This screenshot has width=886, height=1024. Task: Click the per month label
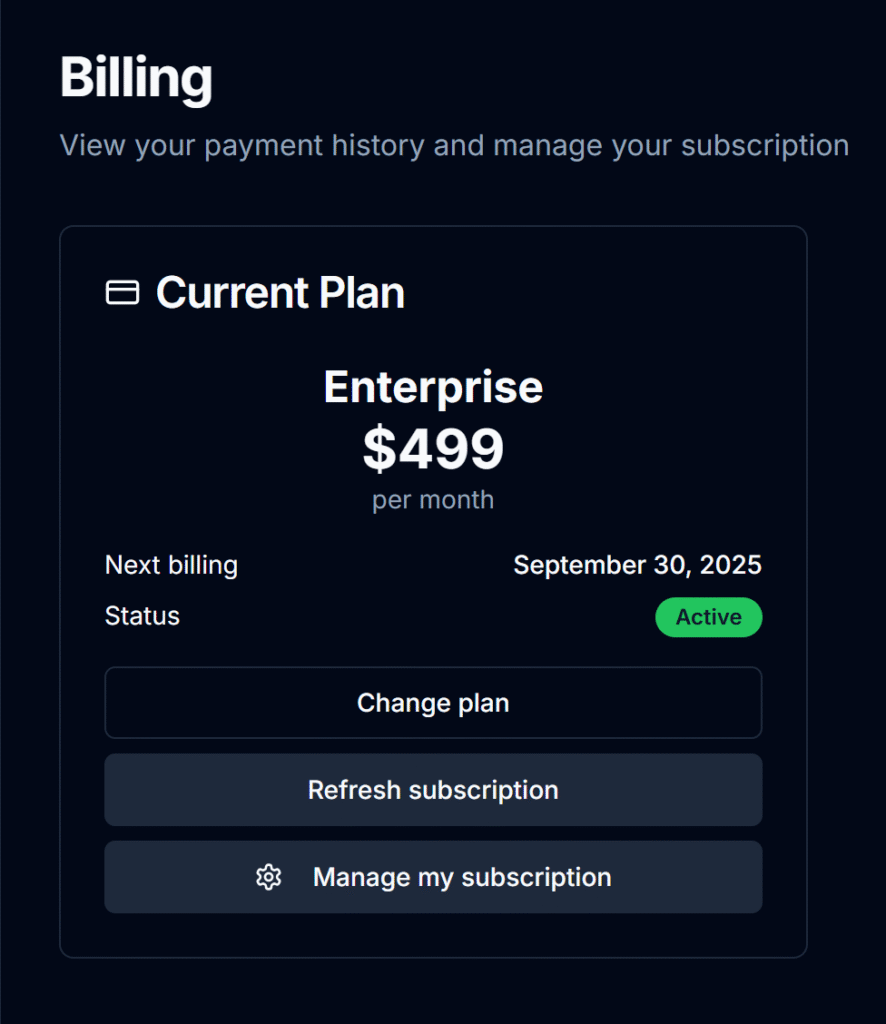(x=433, y=500)
